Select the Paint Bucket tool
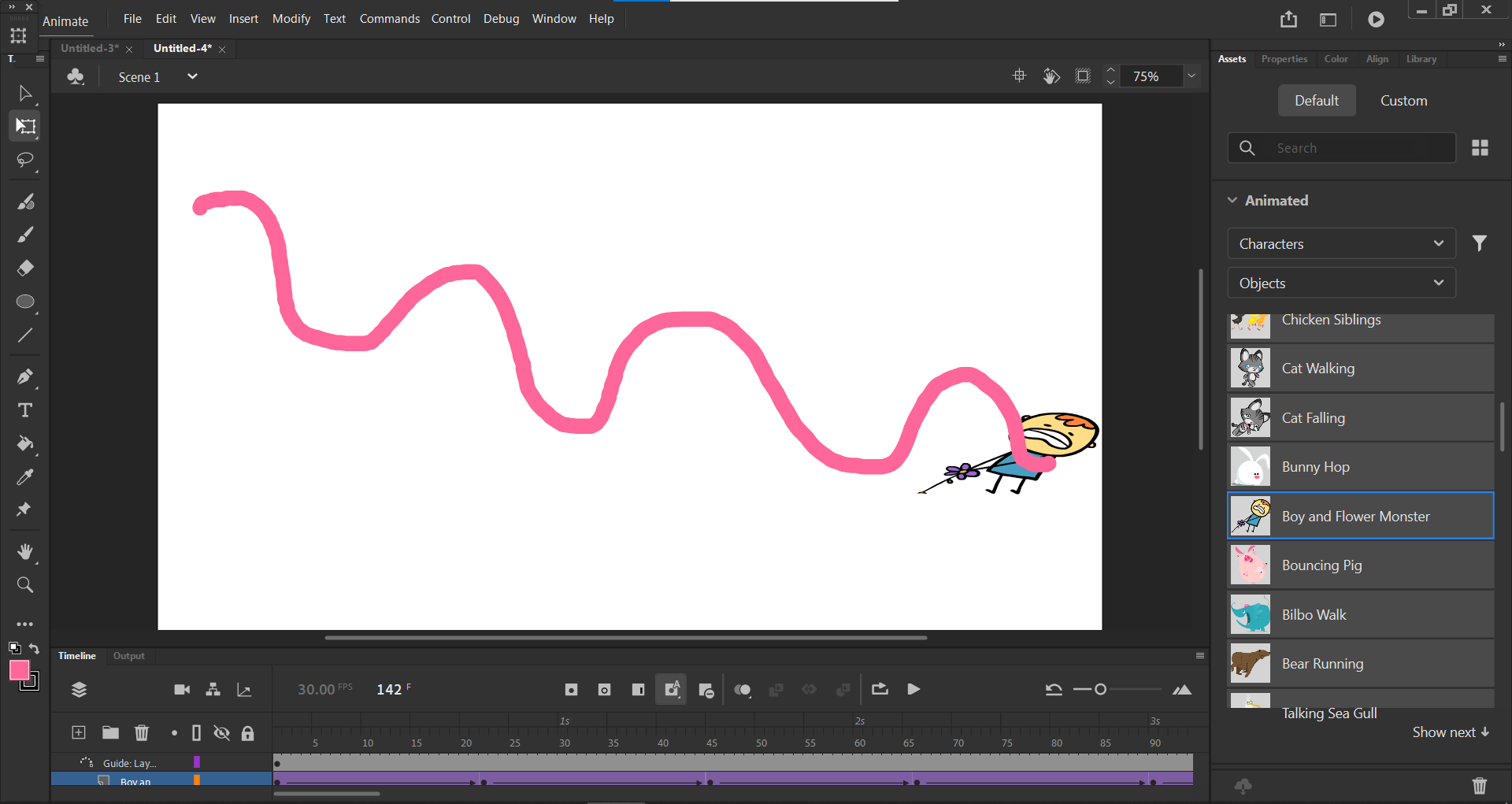Viewport: 1512px width, 804px height. (x=24, y=443)
